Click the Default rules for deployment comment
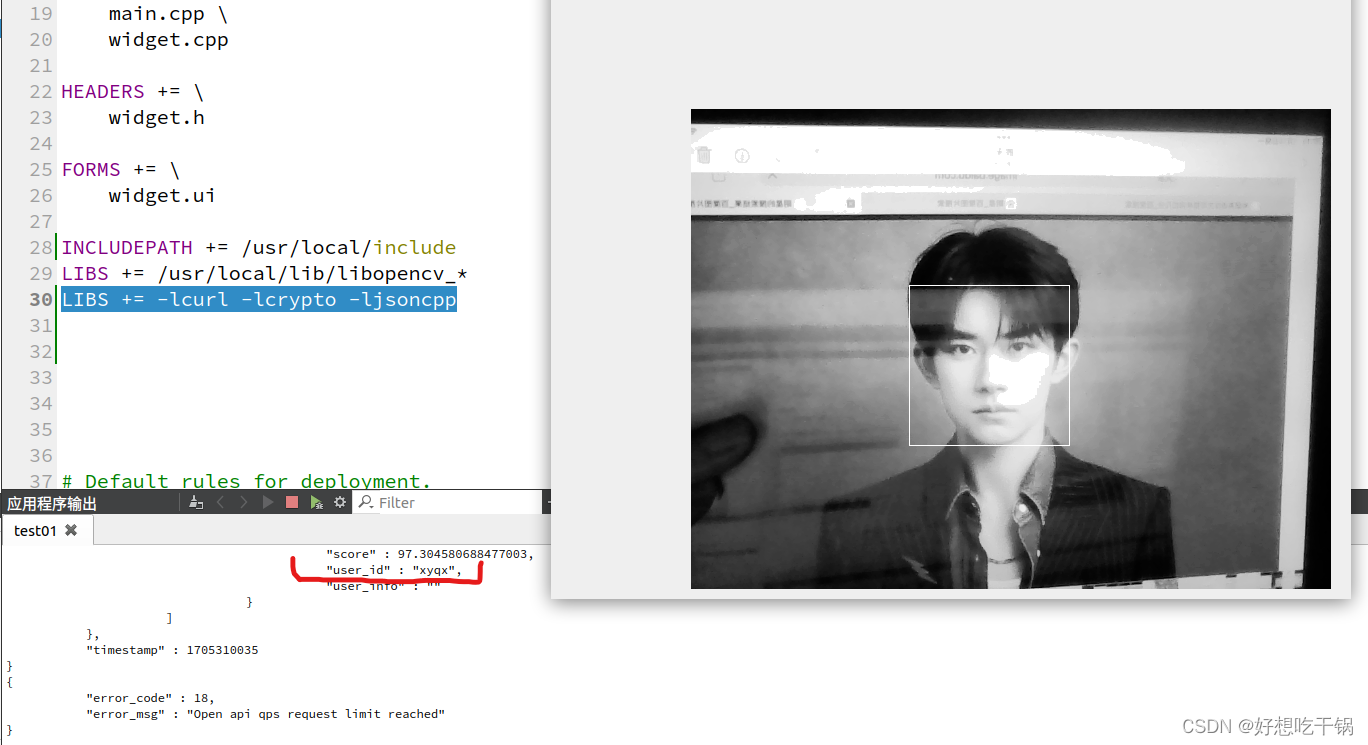1368x745 pixels. (x=246, y=481)
